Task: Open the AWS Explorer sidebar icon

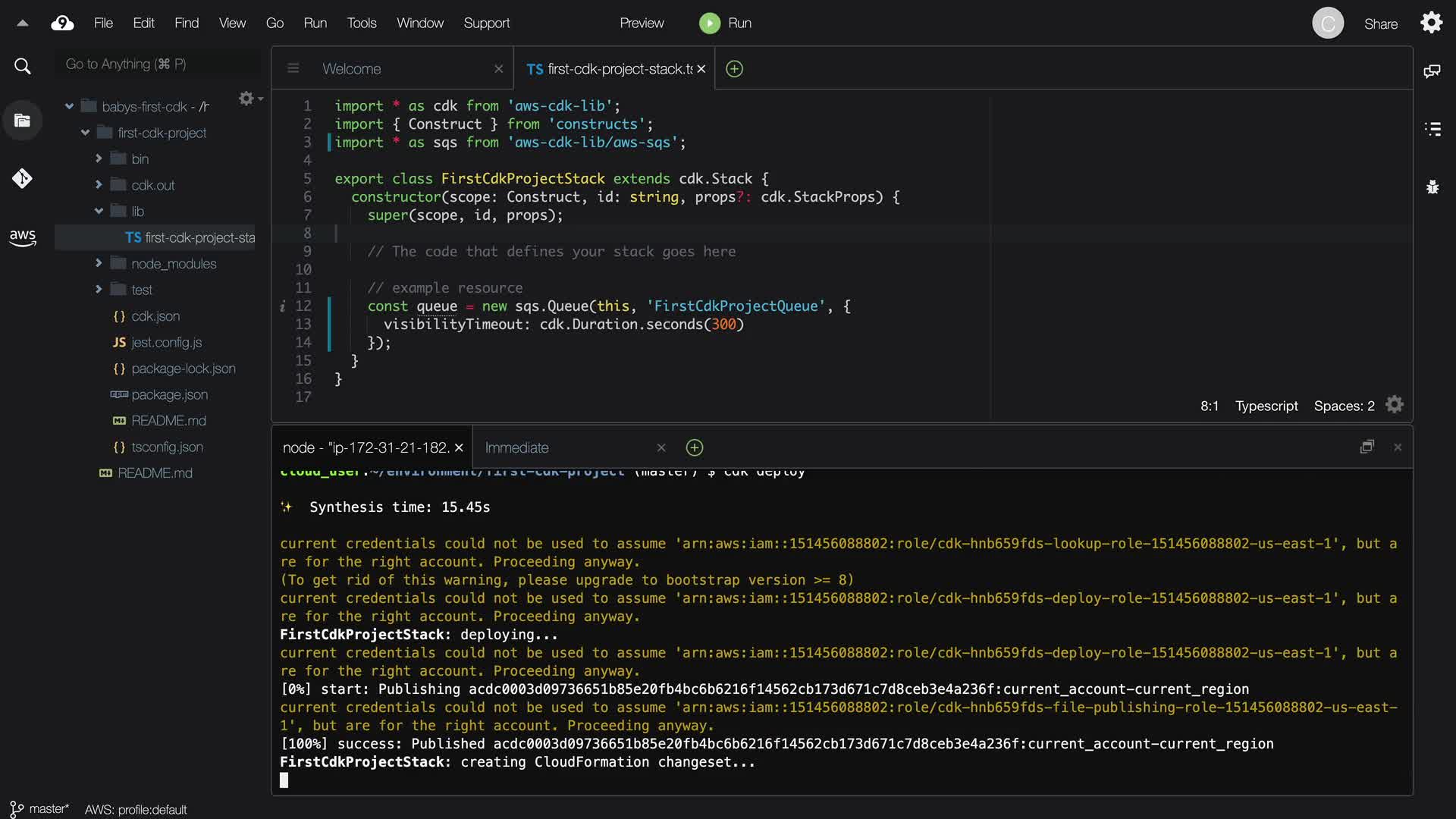Action: pyautogui.click(x=23, y=237)
